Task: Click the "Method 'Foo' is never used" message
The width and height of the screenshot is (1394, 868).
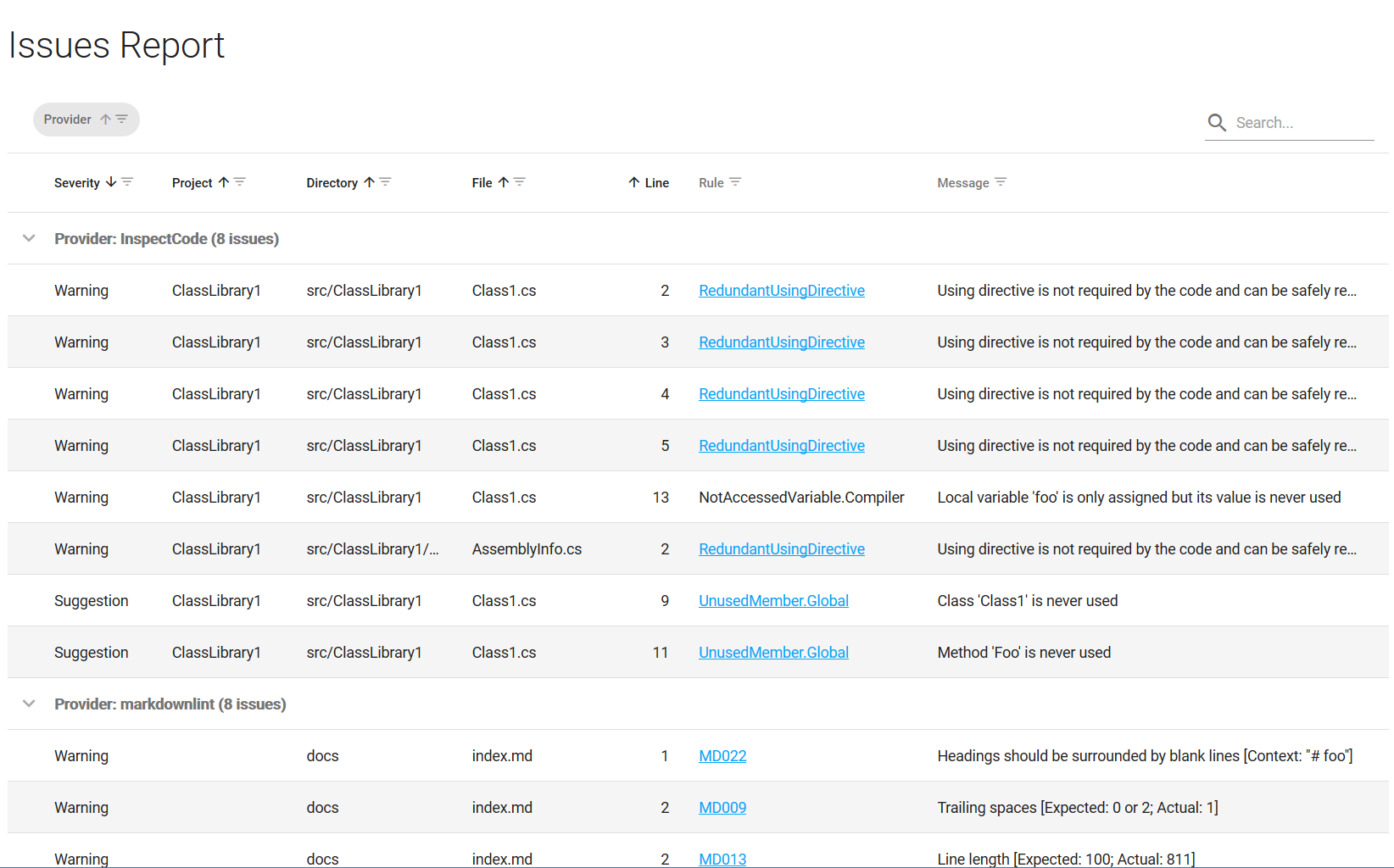Action: (1023, 653)
